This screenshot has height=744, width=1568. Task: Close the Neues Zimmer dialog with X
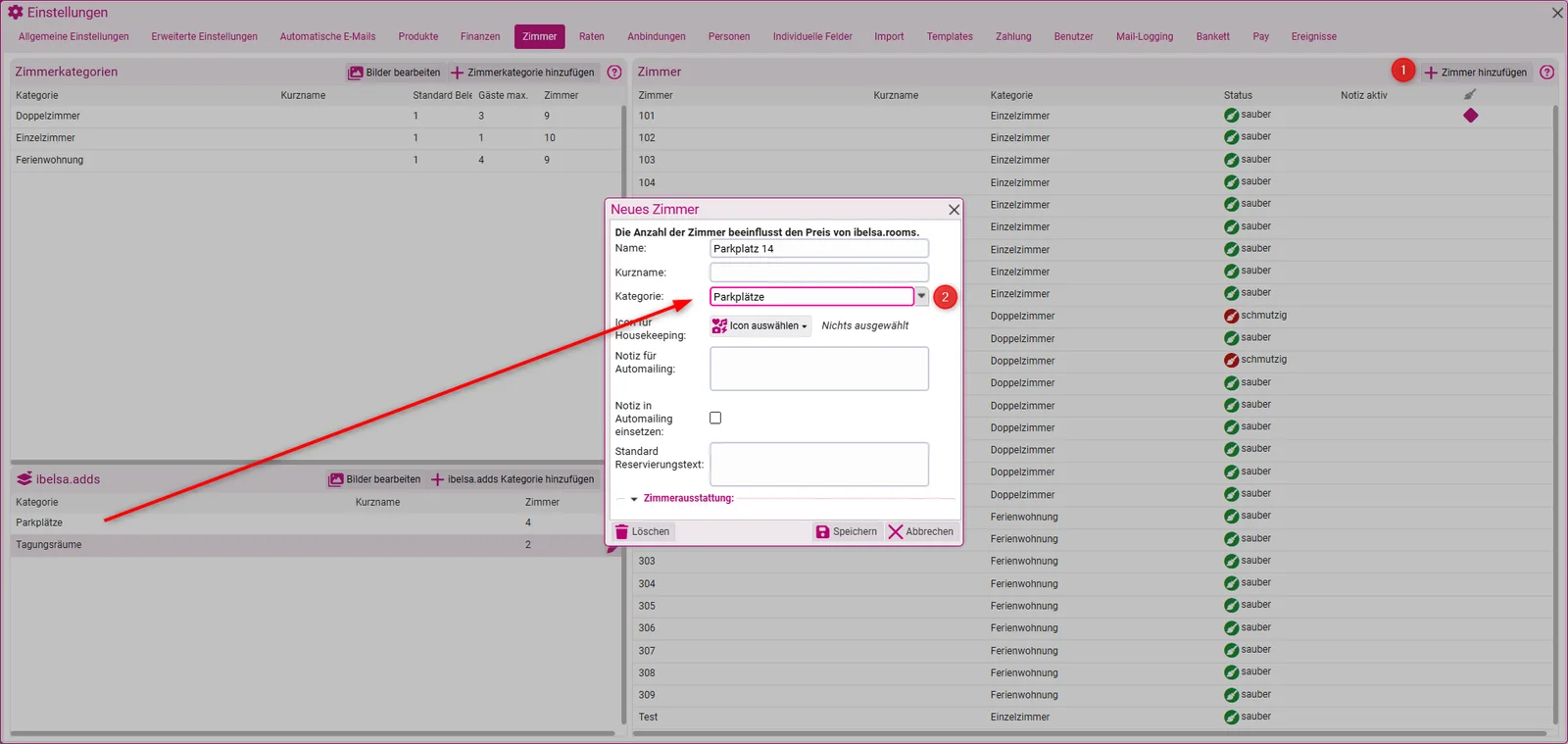pos(954,210)
